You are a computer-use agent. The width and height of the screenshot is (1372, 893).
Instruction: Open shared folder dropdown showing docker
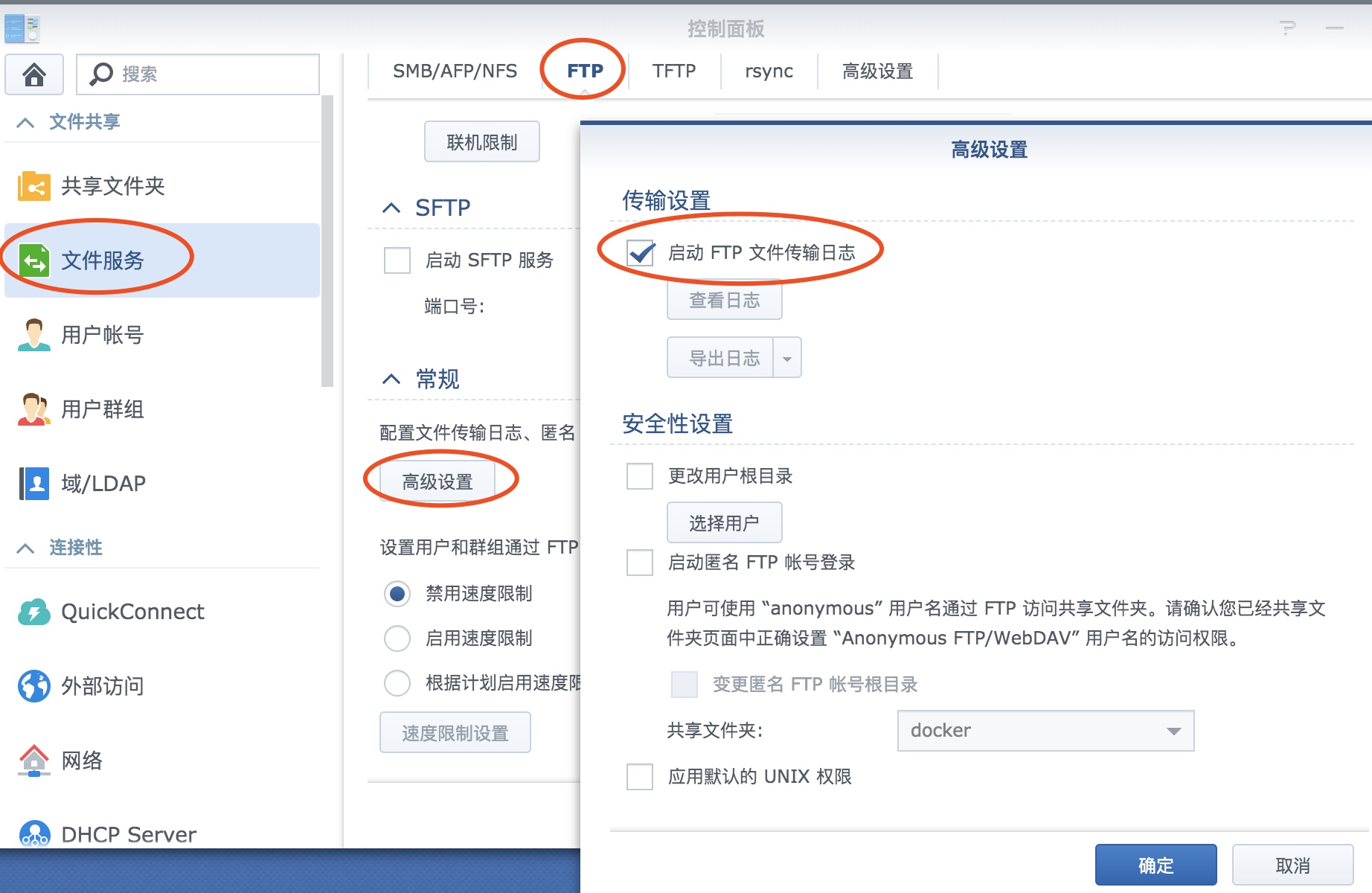(1045, 731)
